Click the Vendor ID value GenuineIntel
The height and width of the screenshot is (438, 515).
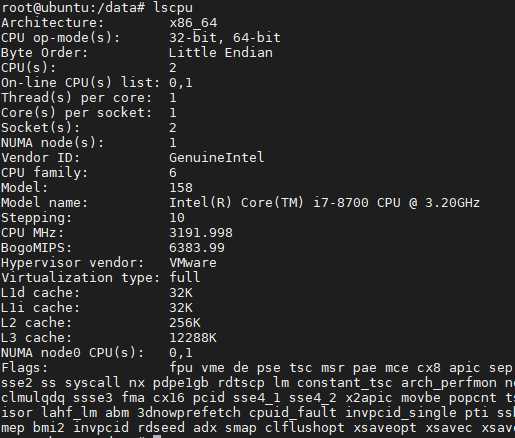[217, 158]
